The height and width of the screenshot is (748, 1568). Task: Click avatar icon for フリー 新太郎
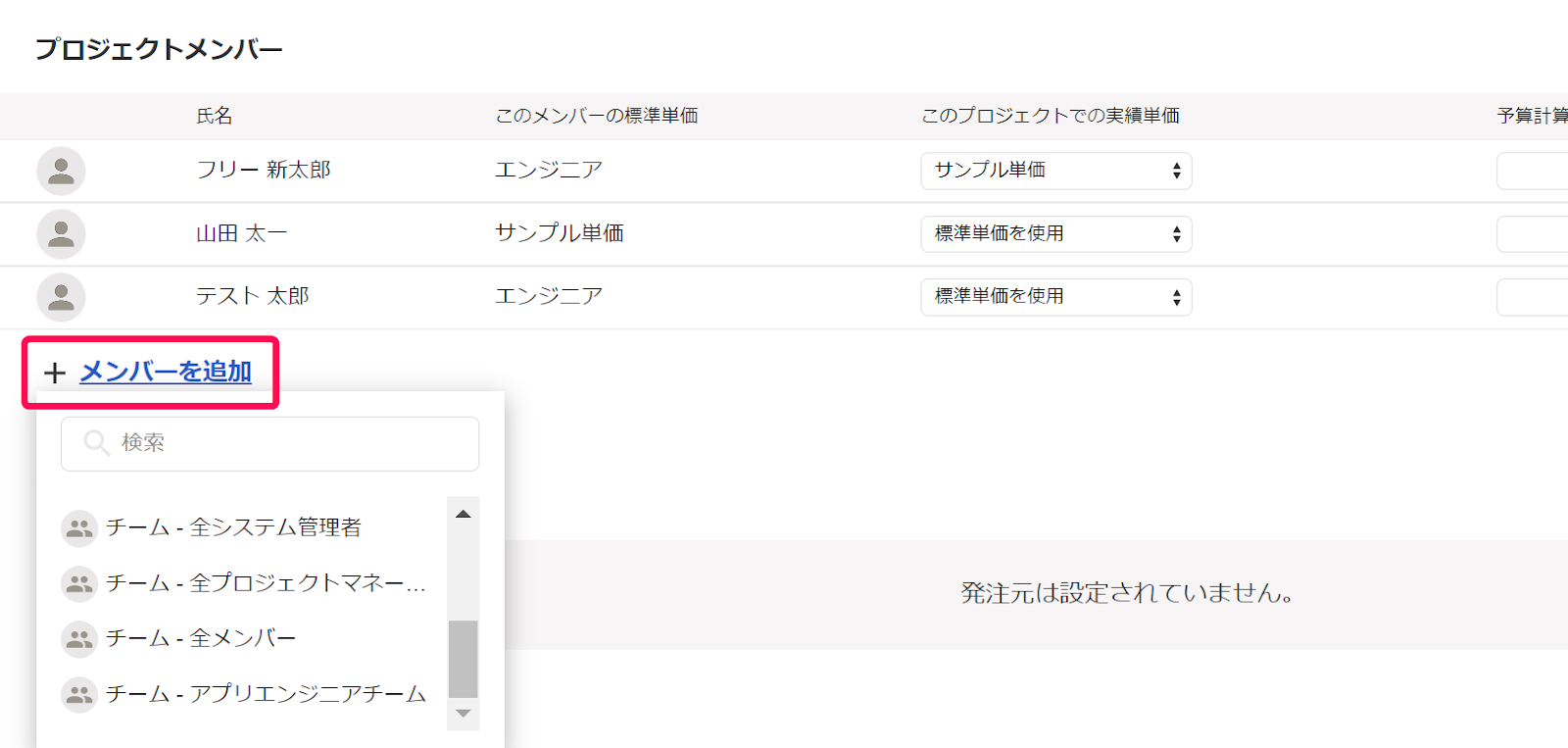click(x=61, y=171)
